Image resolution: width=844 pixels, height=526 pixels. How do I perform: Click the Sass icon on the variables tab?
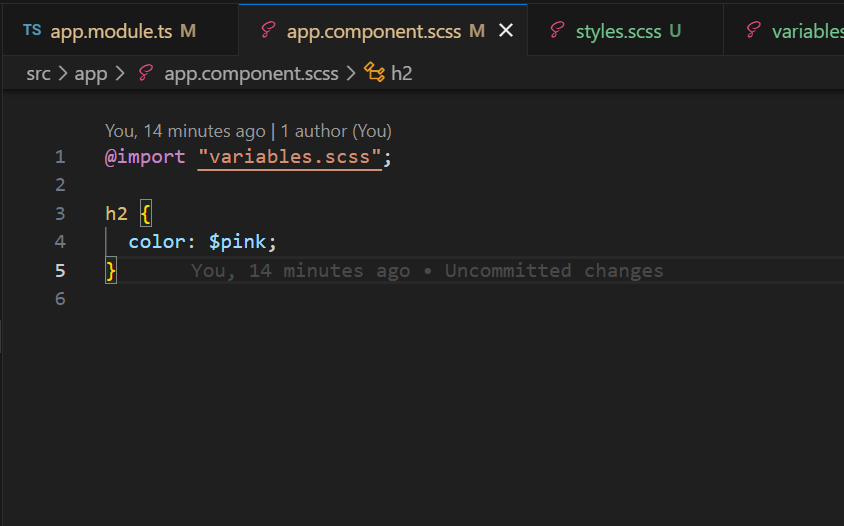(753, 31)
